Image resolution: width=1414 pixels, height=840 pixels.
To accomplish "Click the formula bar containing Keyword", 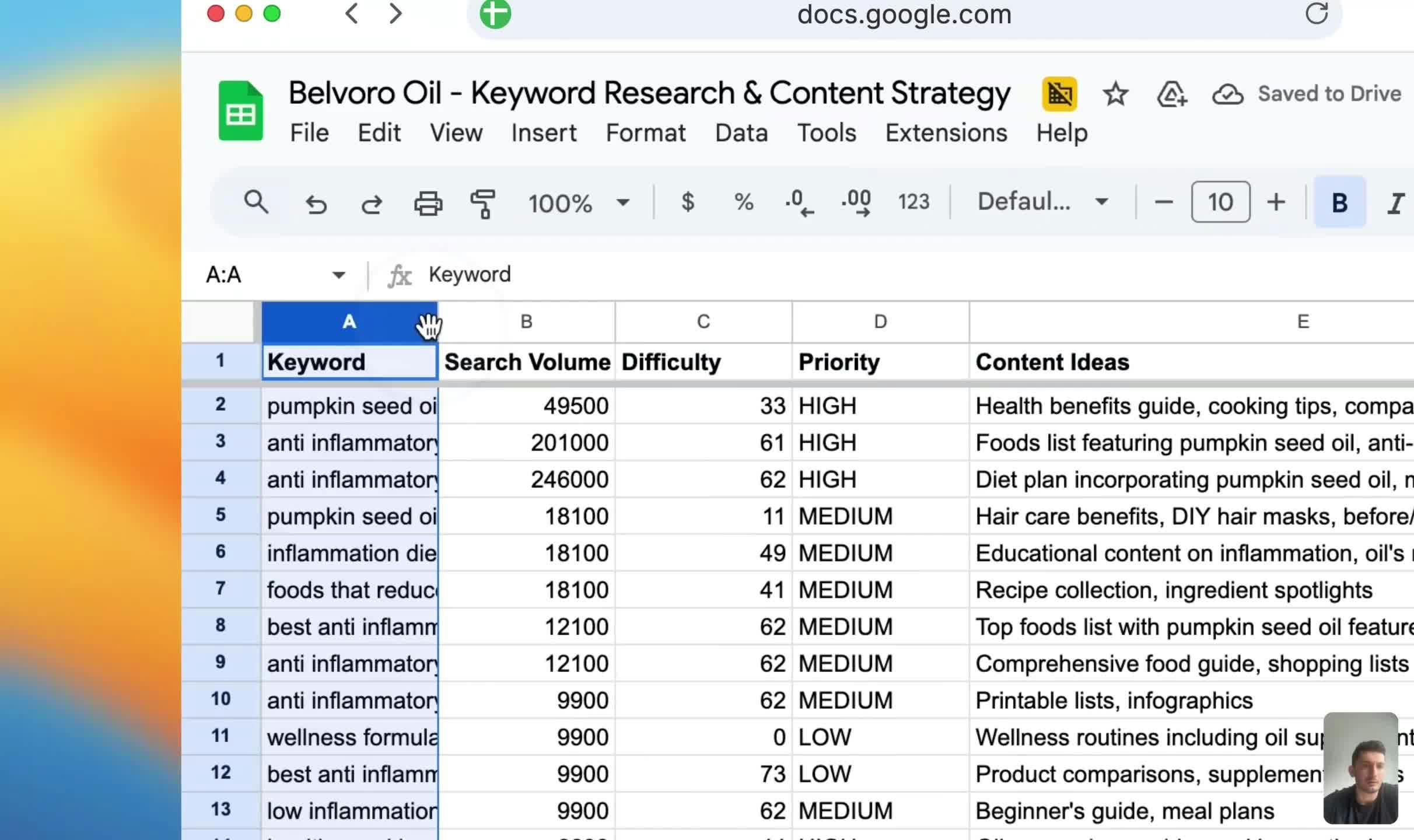I will pyautogui.click(x=916, y=275).
